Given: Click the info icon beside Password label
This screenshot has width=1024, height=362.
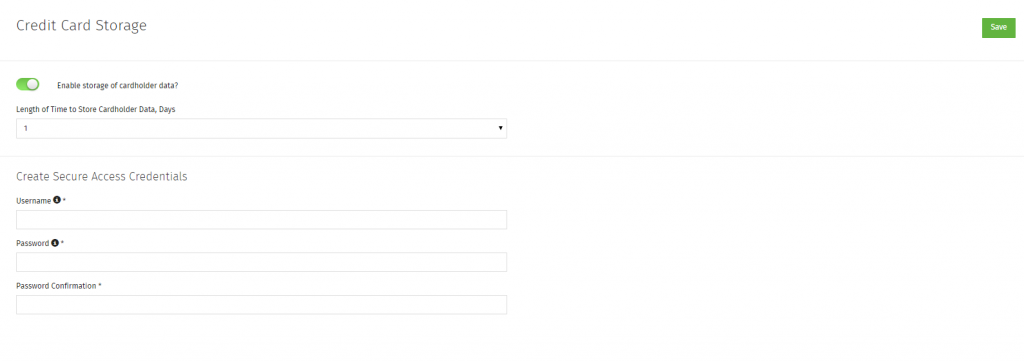Looking at the screenshot, I should tap(55, 243).
